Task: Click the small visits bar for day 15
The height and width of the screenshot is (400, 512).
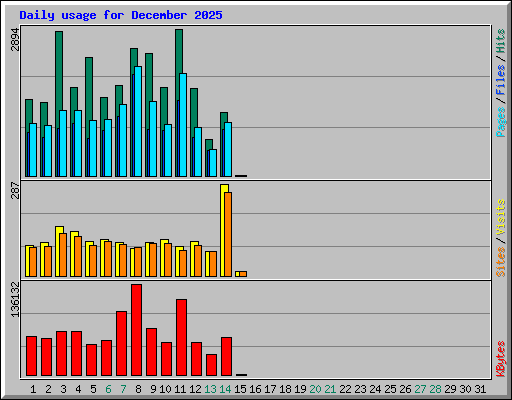Action: click(x=237, y=274)
